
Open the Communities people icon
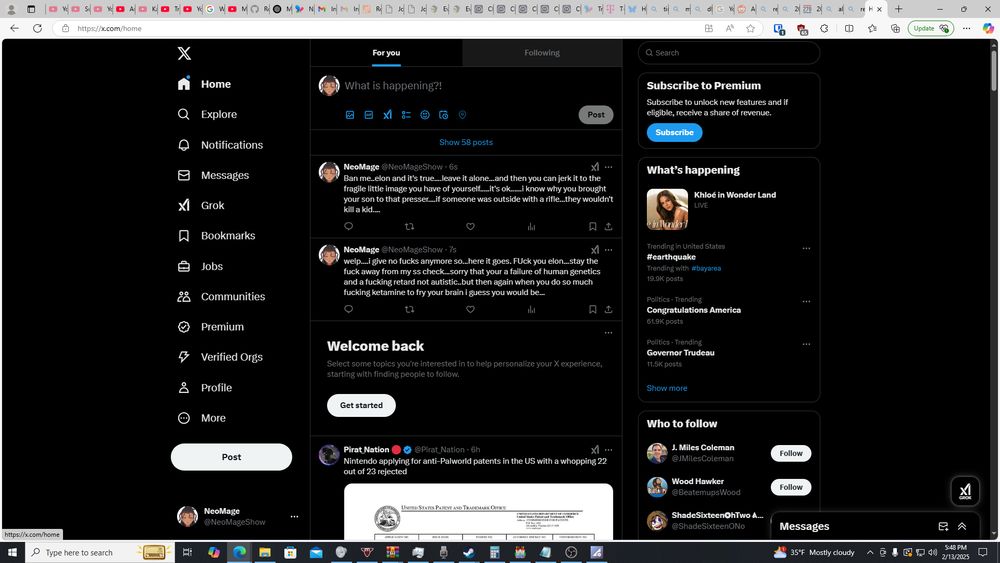coord(184,296)
